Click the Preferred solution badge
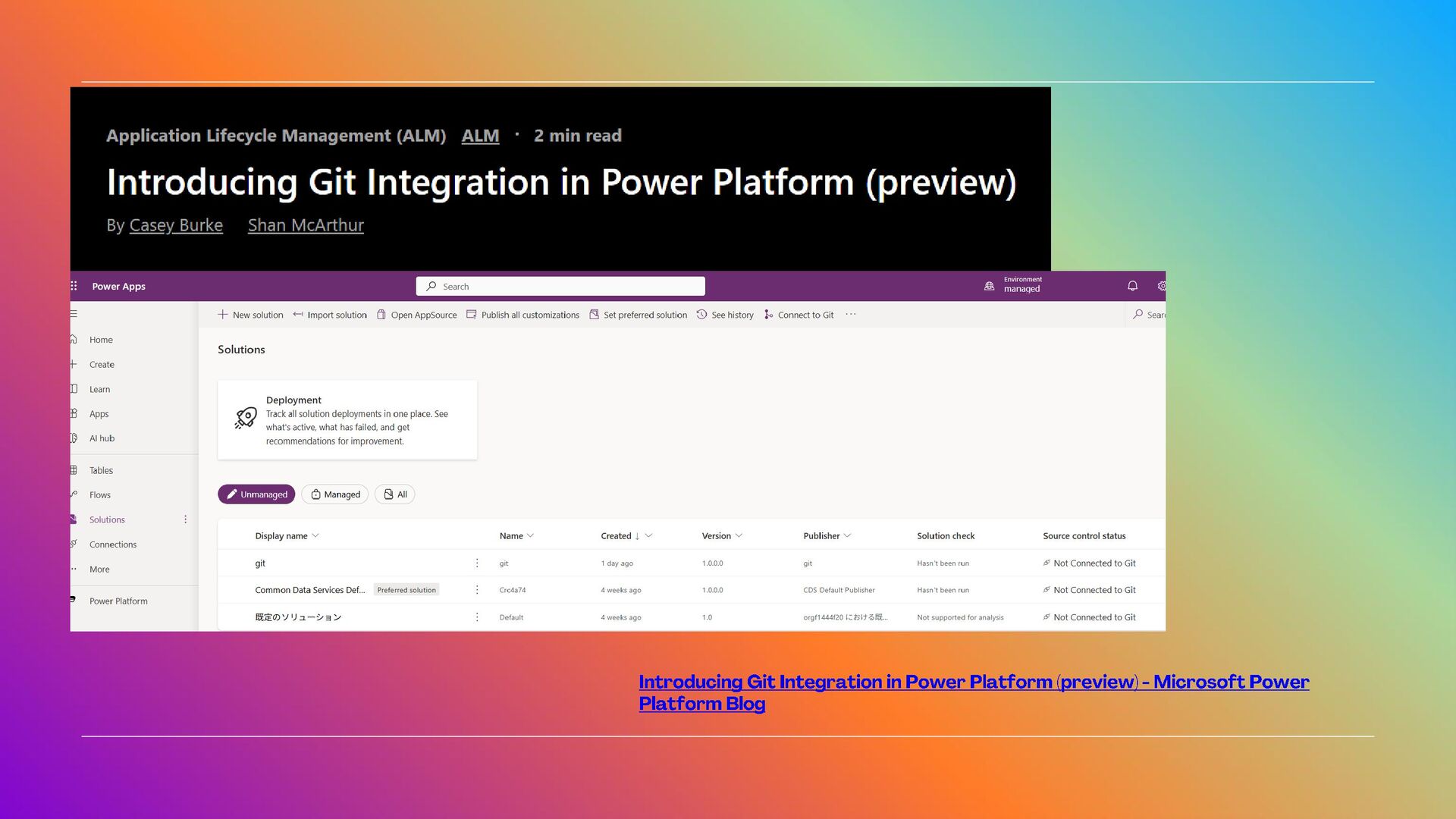This screenshot has width=1456, height=819. (406, 590)
